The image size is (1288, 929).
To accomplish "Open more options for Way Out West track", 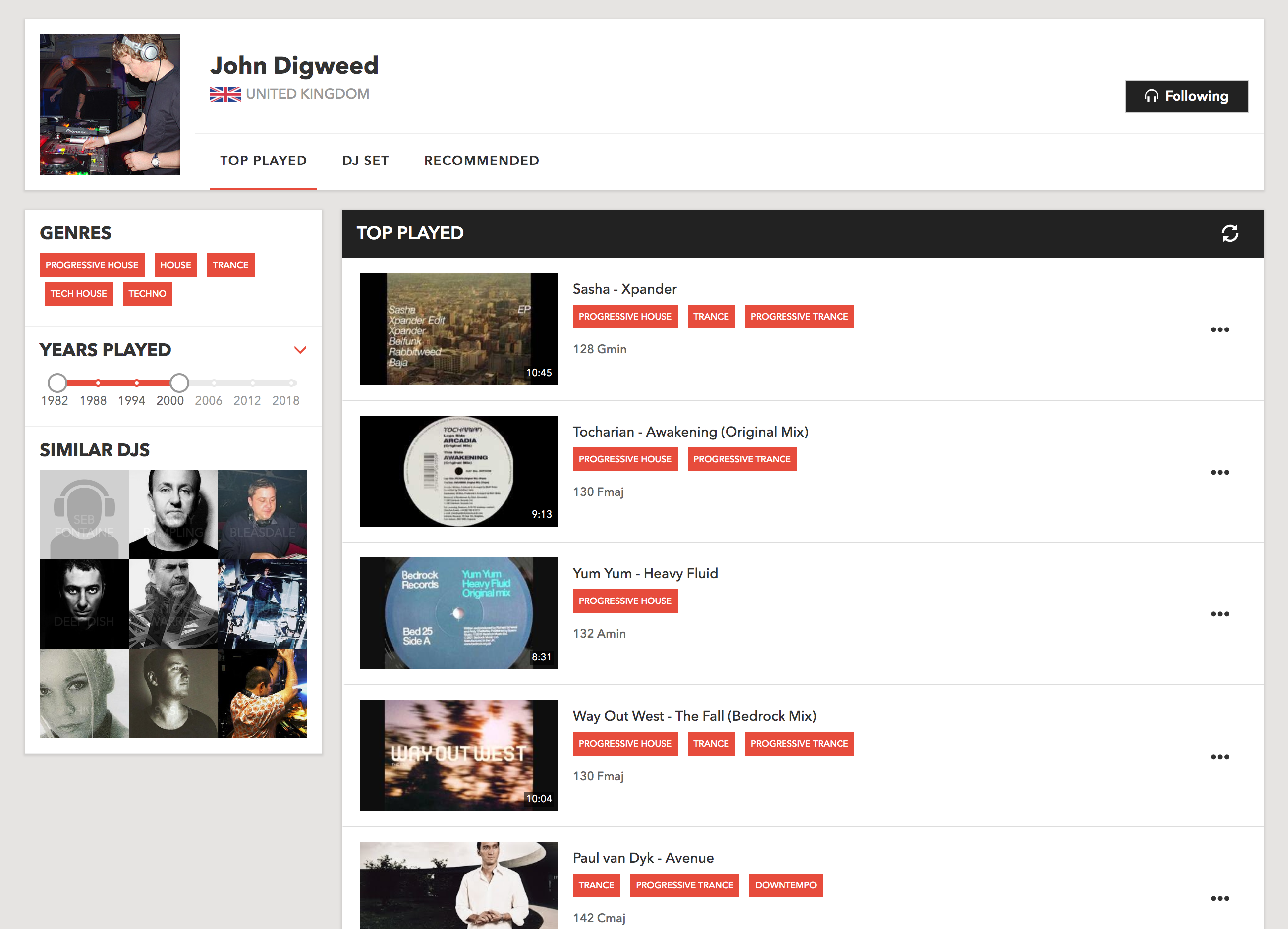I will point(1219,757).
